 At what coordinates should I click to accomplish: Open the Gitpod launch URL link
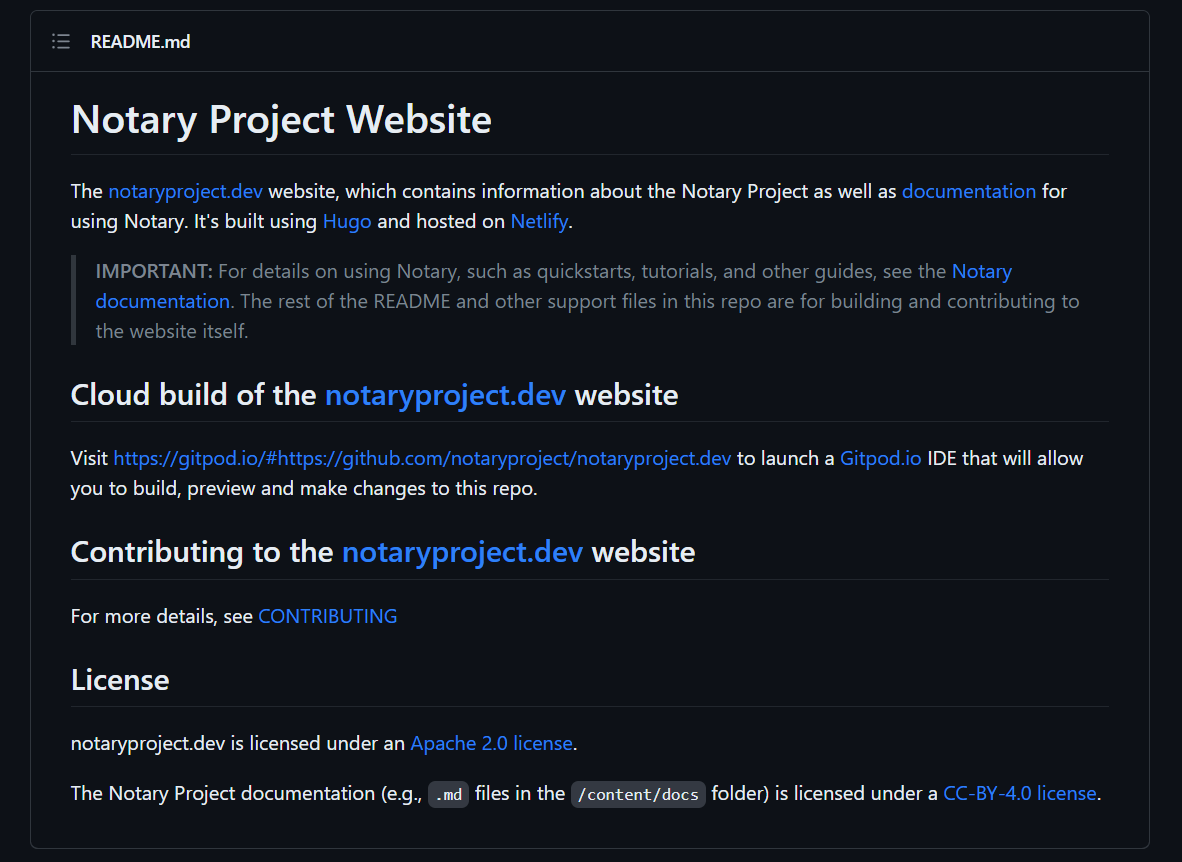421,458
